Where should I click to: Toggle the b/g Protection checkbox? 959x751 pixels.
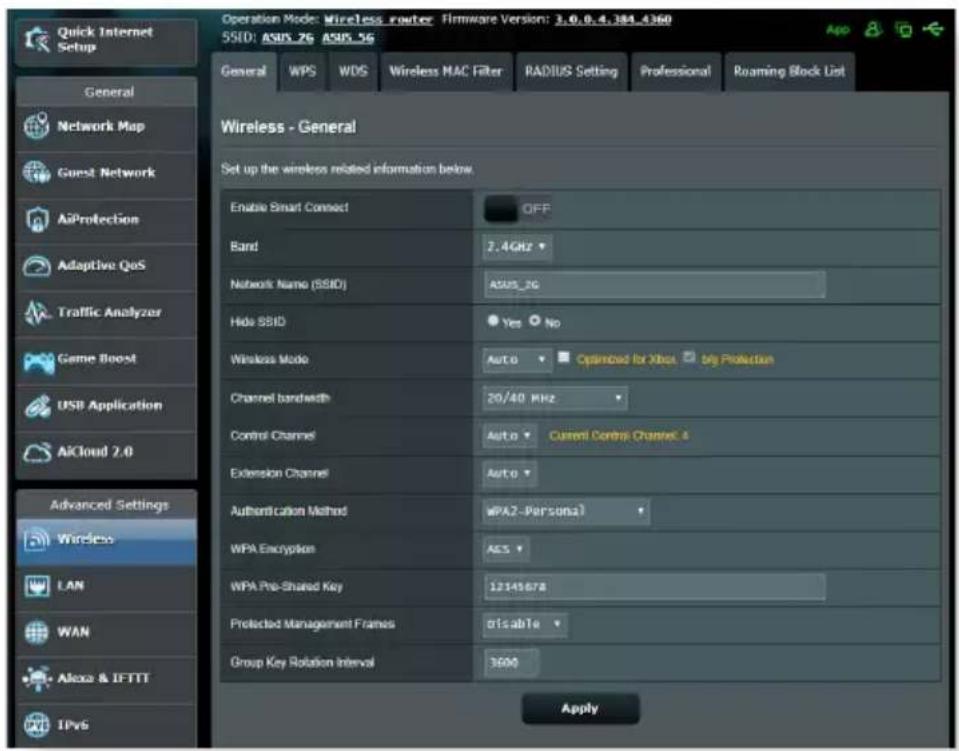(689, 357)
